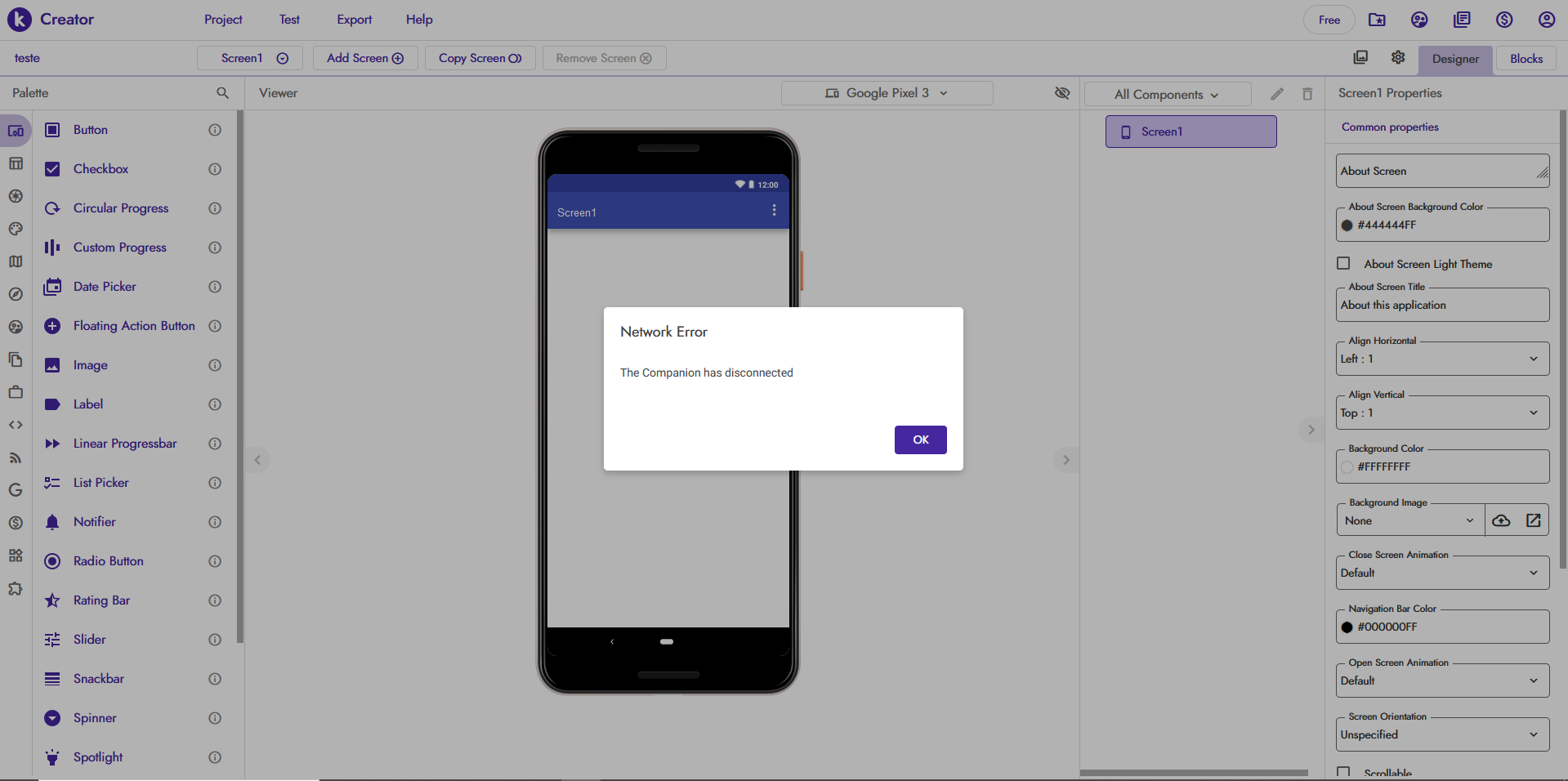The height and width of the screenshot is (781, 1568).
Task: Click the Add Screen button
Action: pos(364,57)
